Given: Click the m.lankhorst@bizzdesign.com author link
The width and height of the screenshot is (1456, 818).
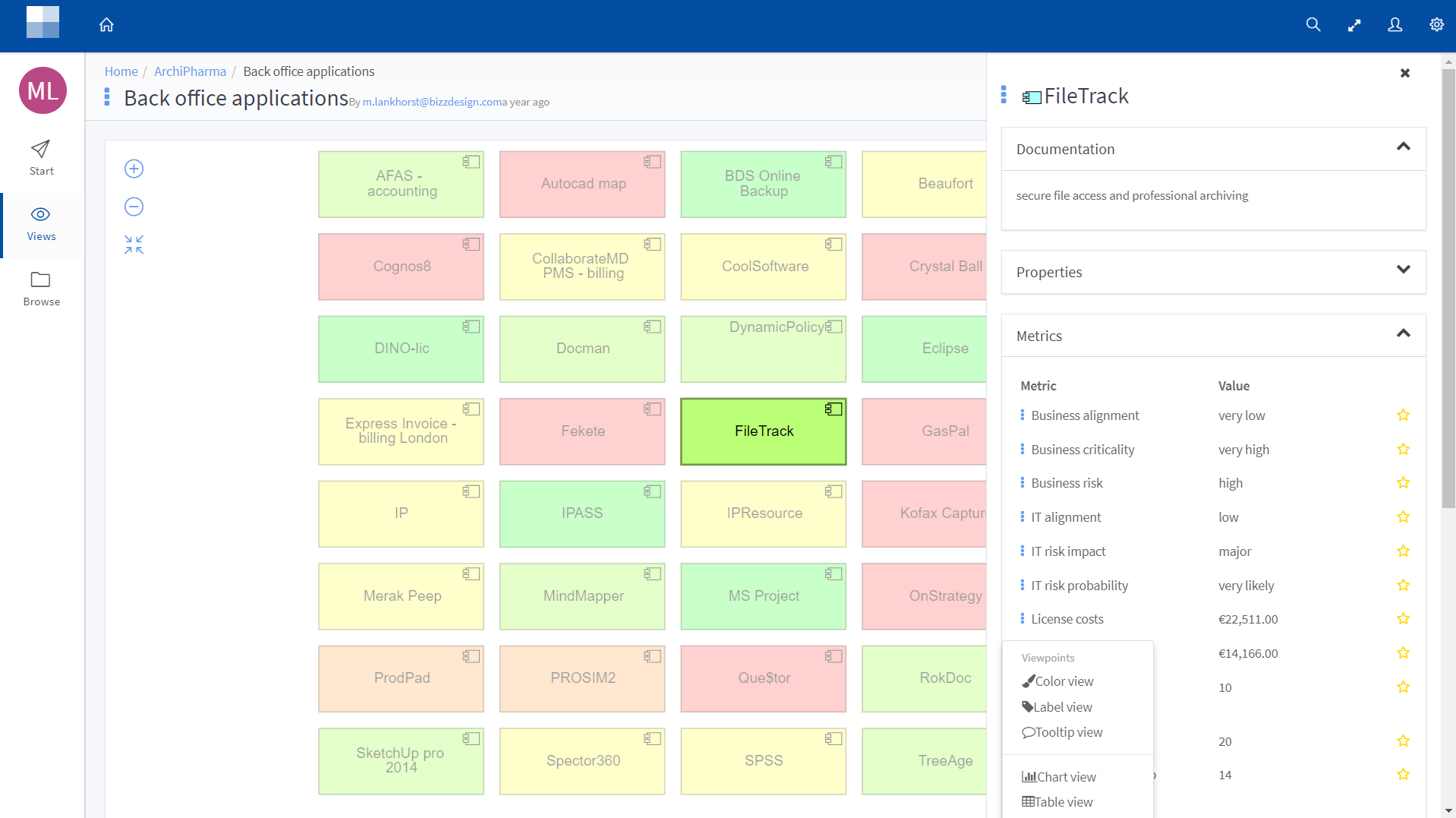Looking at the screenshot, I should click(x=431, y=102).
